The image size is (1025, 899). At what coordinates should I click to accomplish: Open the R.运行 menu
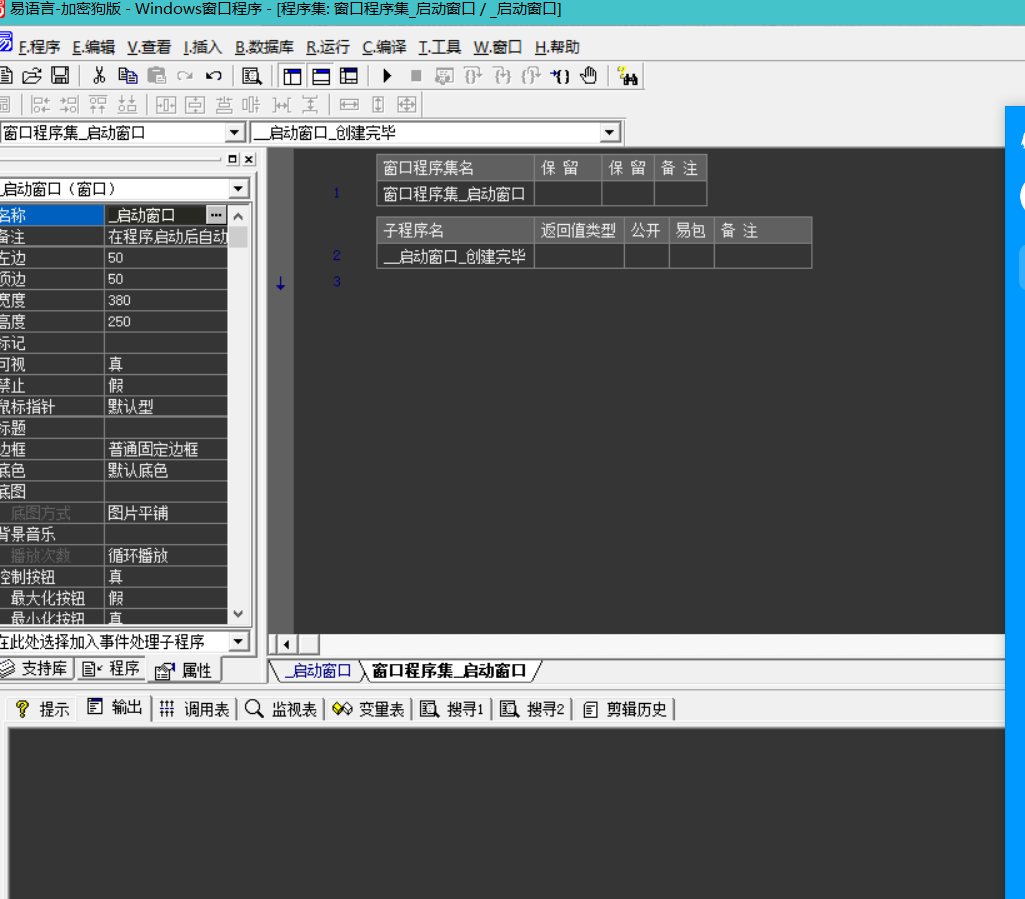[327, 46]
